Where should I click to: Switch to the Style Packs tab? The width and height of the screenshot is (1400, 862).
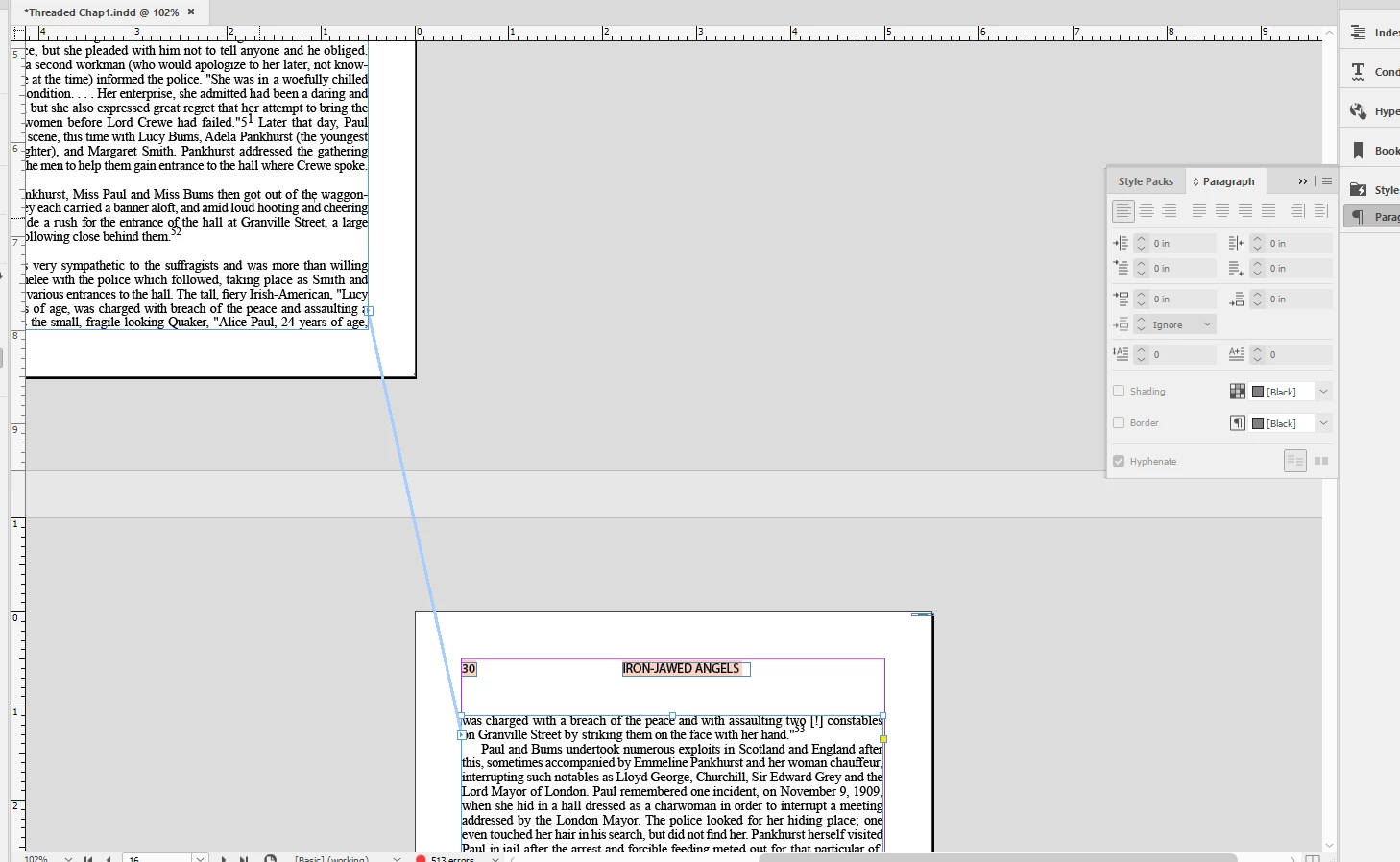[1146, 181]
